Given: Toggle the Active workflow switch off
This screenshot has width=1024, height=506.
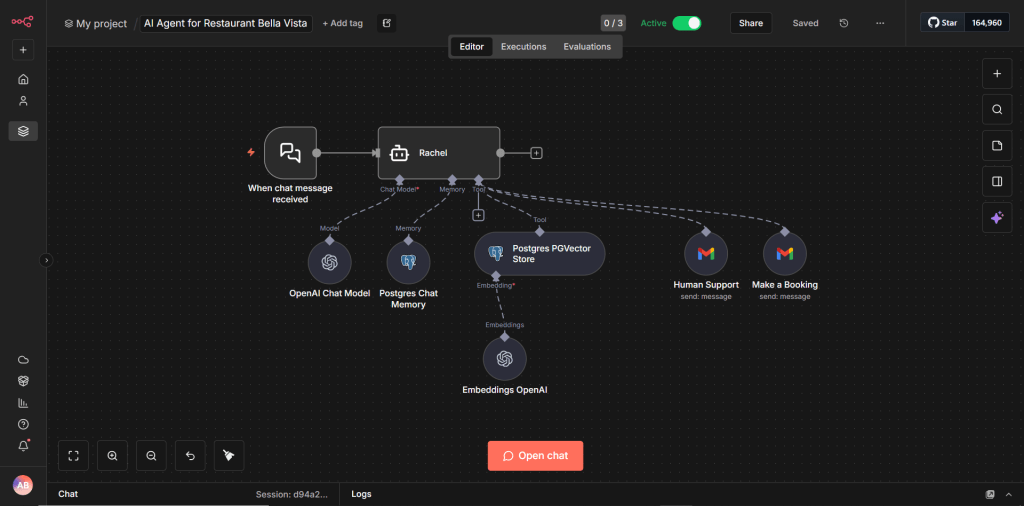Looking at the screenshot, I should (686, 23).
